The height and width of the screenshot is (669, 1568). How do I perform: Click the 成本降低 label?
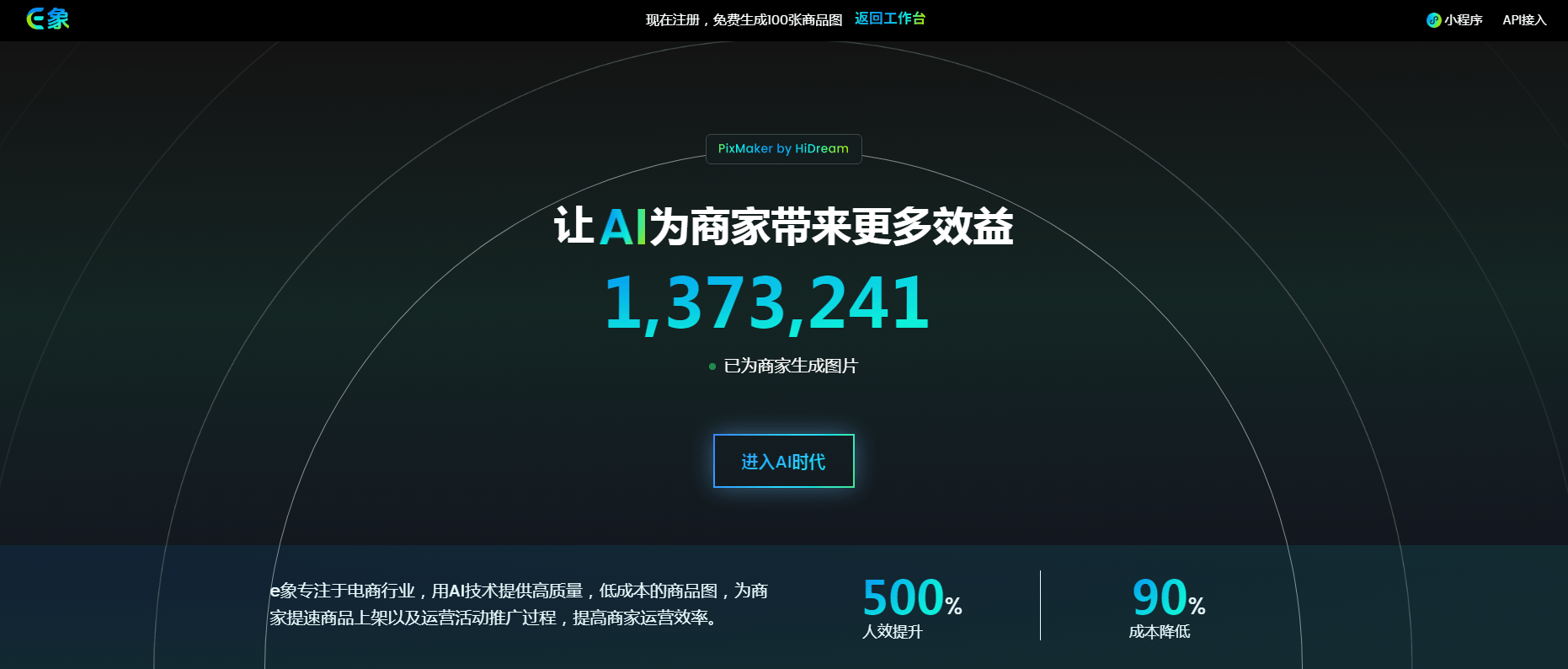pyautogui.click(x=1160, y=632)
